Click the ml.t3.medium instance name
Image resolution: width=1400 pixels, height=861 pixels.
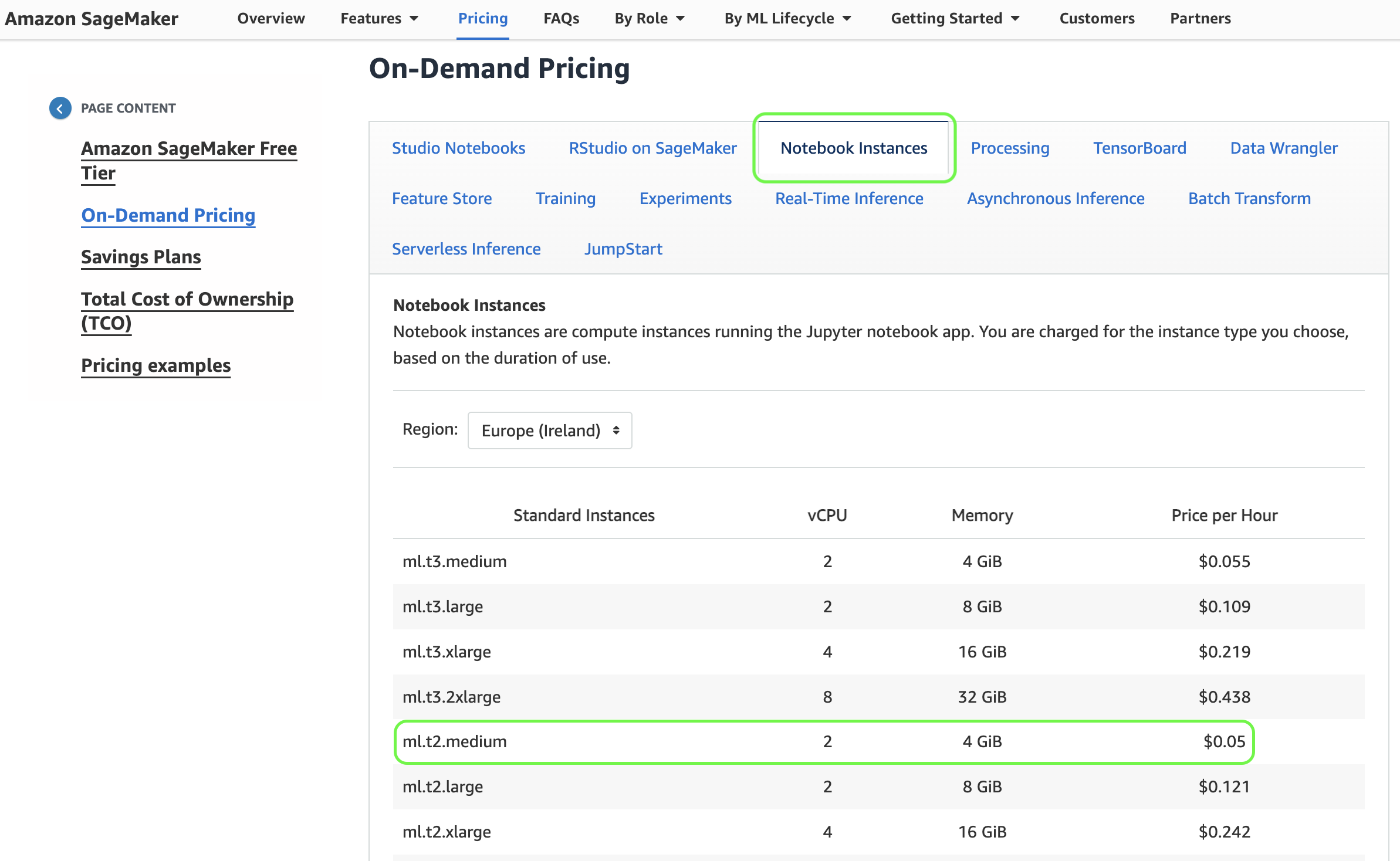[455, 561]
